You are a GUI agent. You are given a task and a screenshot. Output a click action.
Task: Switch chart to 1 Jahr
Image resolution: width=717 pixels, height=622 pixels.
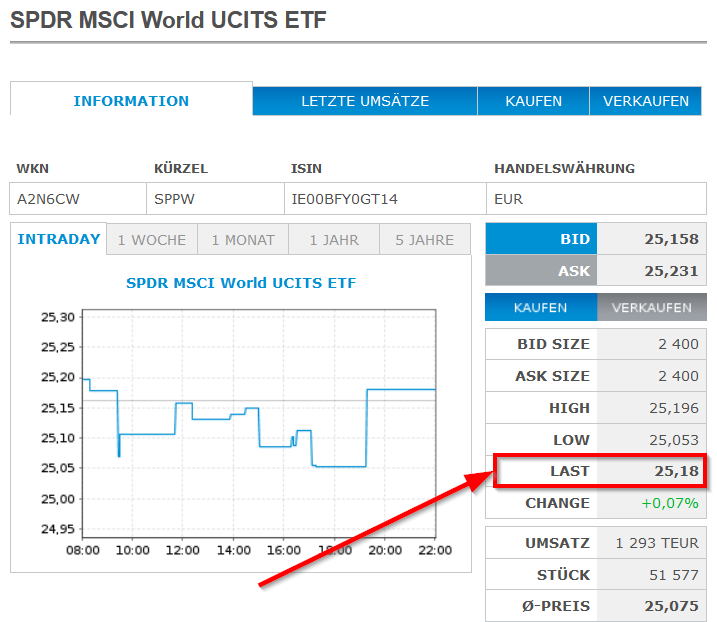pyautogui.click(x=334, y=240)
